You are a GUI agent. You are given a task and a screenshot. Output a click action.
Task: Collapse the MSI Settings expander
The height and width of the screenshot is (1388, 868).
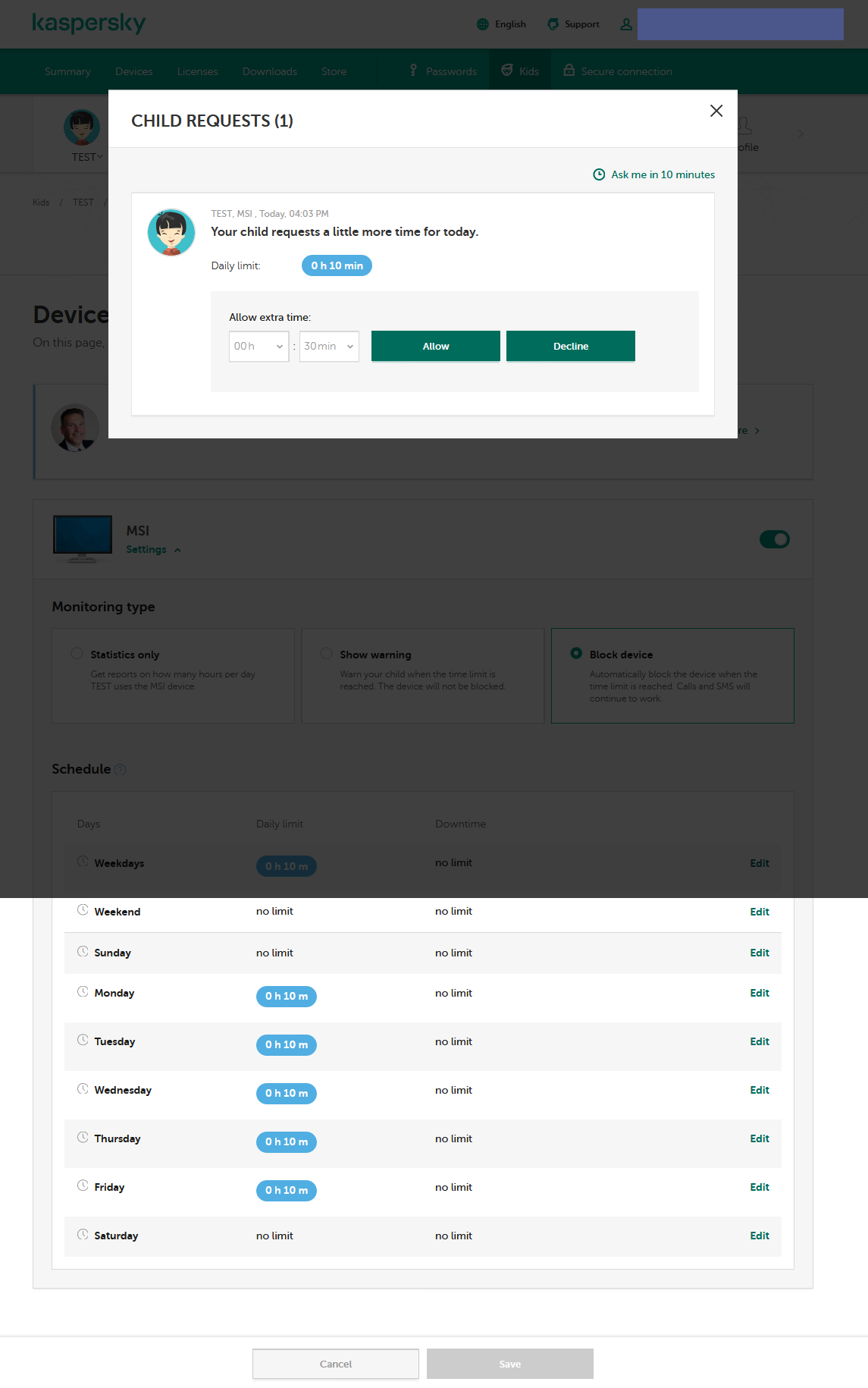tap(153, 549)
